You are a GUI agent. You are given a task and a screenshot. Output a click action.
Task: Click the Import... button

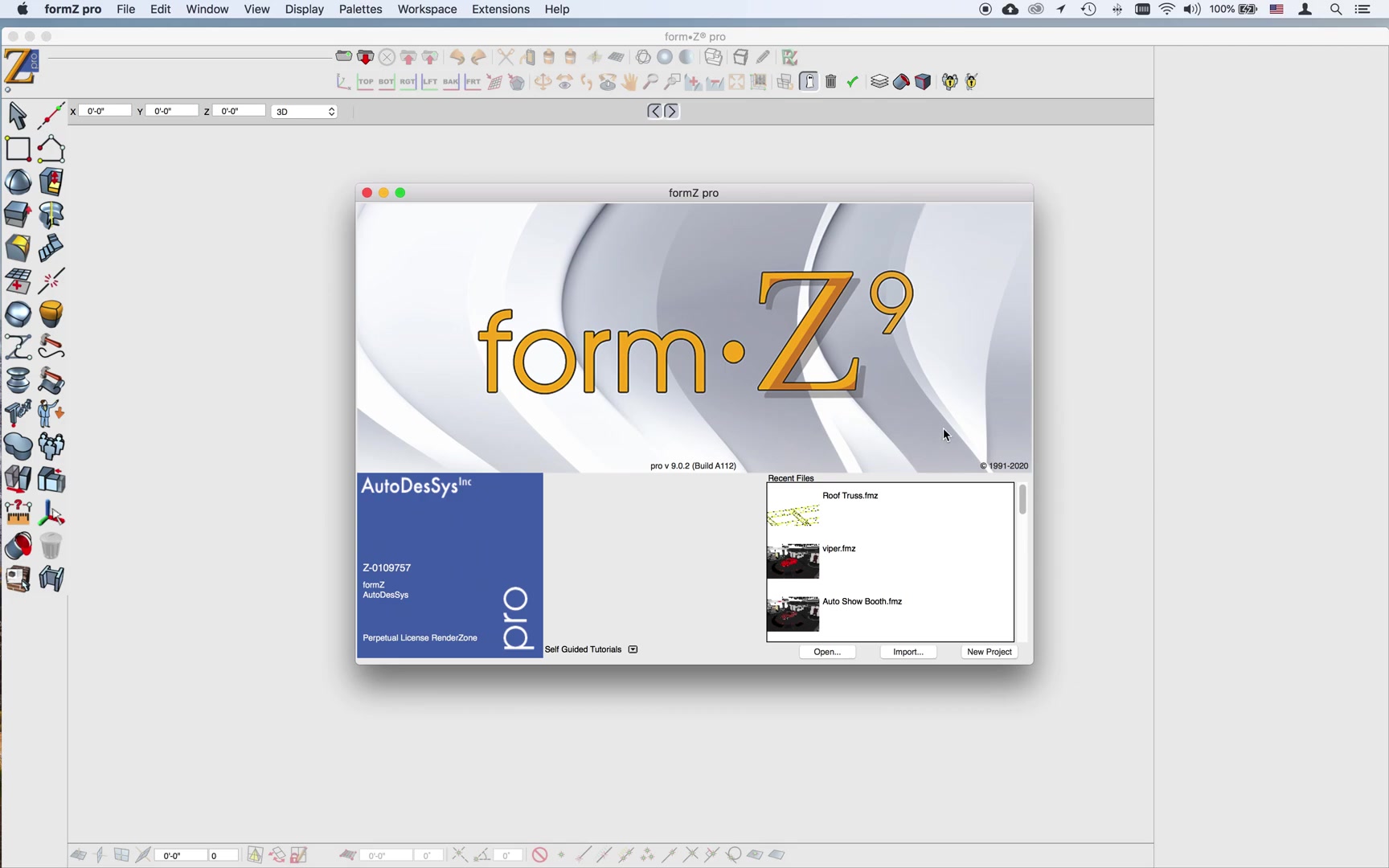pos(908,651)
